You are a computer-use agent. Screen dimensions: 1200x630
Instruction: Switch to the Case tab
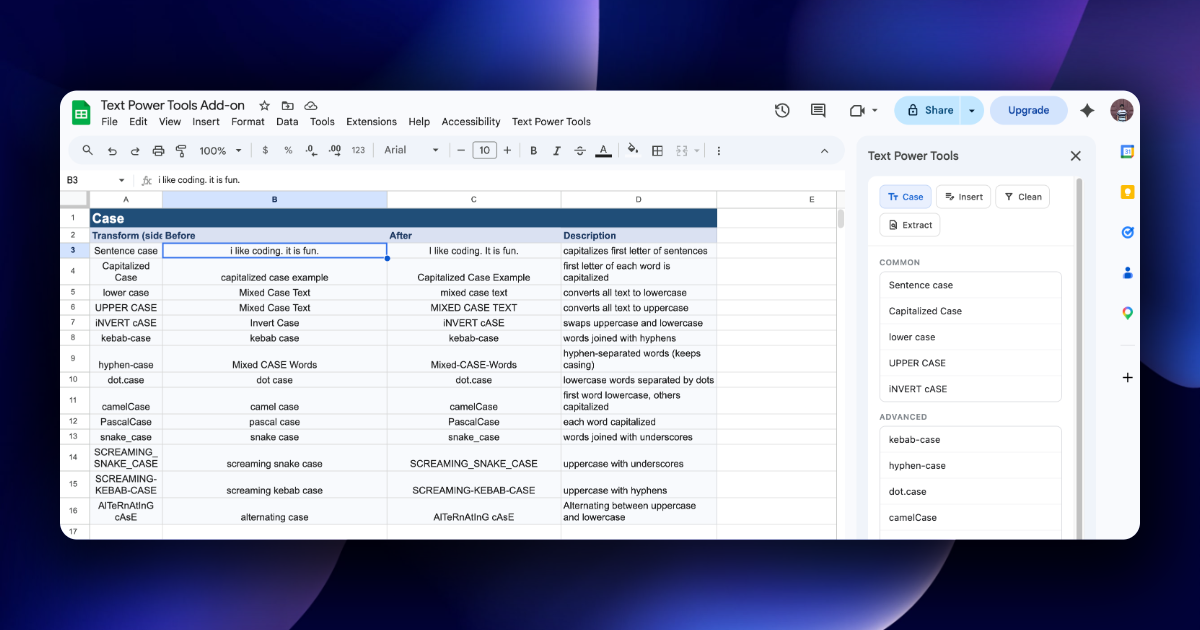(x=905, y=197)
